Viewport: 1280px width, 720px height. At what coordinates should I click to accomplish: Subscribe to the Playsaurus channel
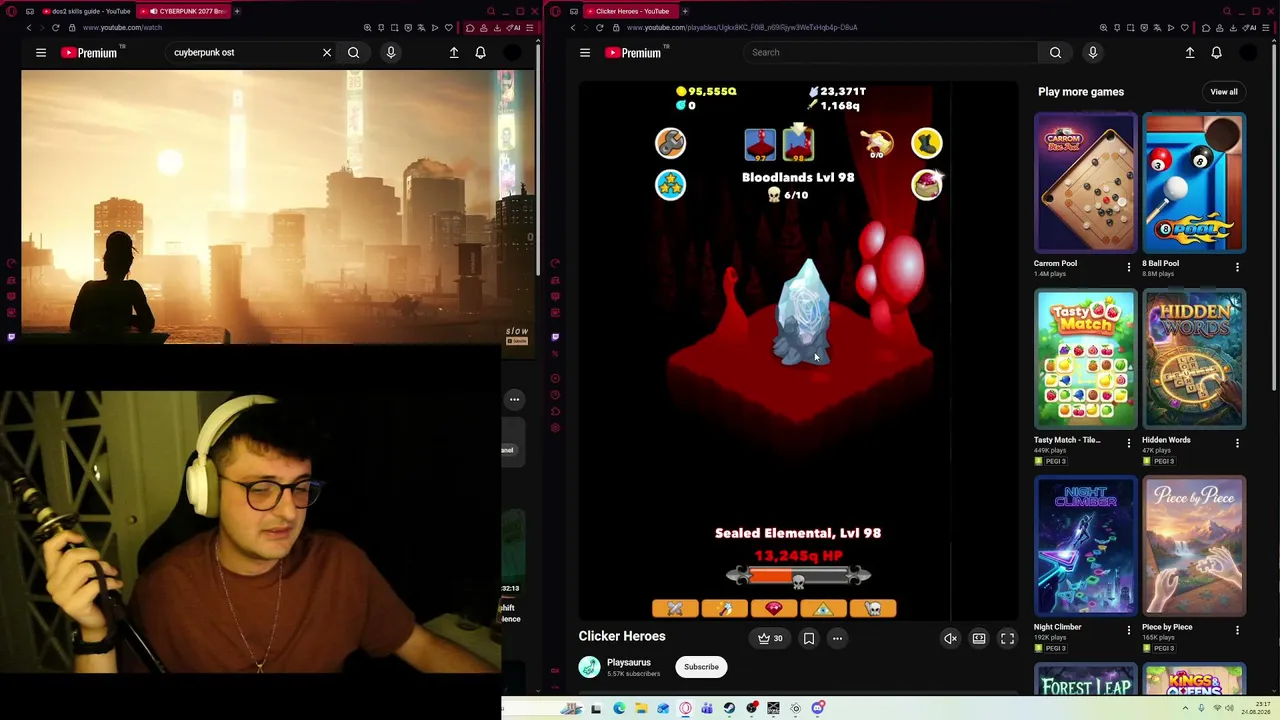701,667
